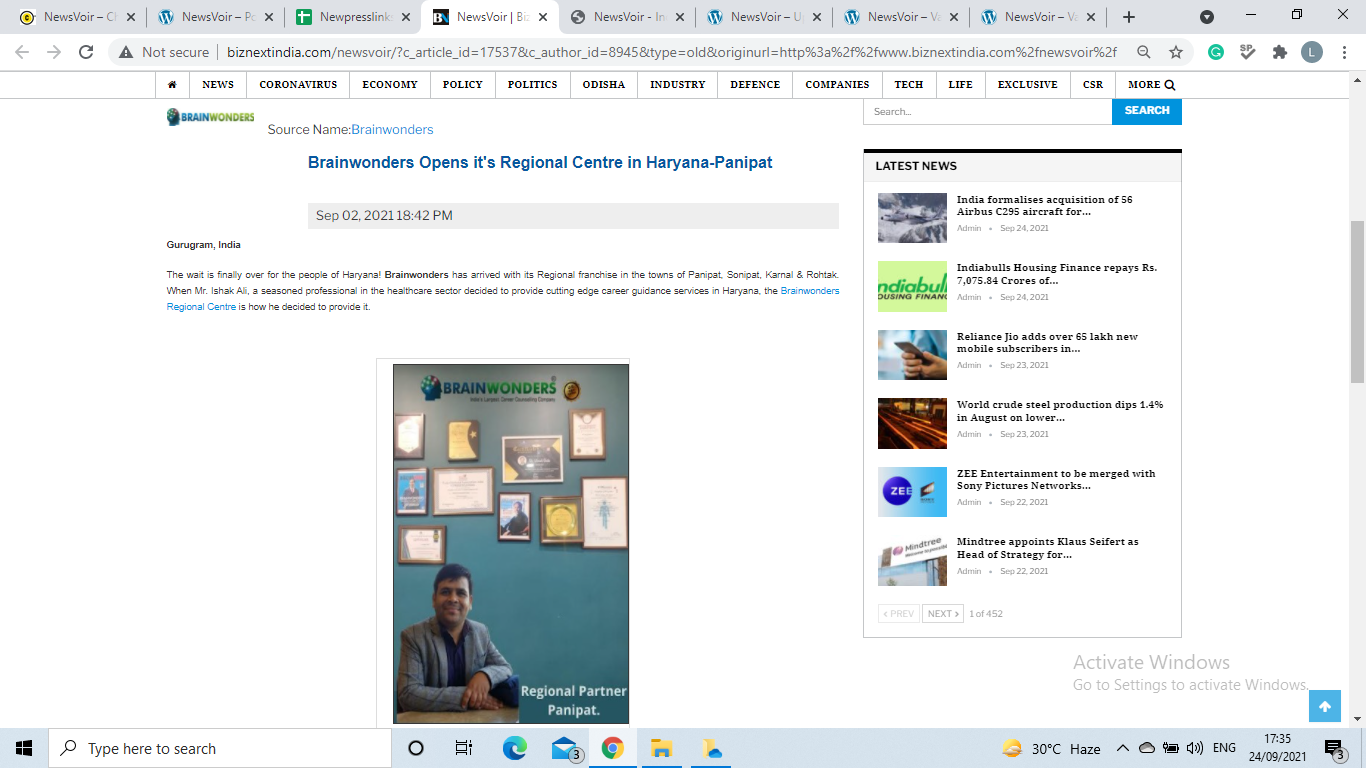Open the CORONAVIRUS section
The height and width of the screenshot is (768, 1366).
298,85
